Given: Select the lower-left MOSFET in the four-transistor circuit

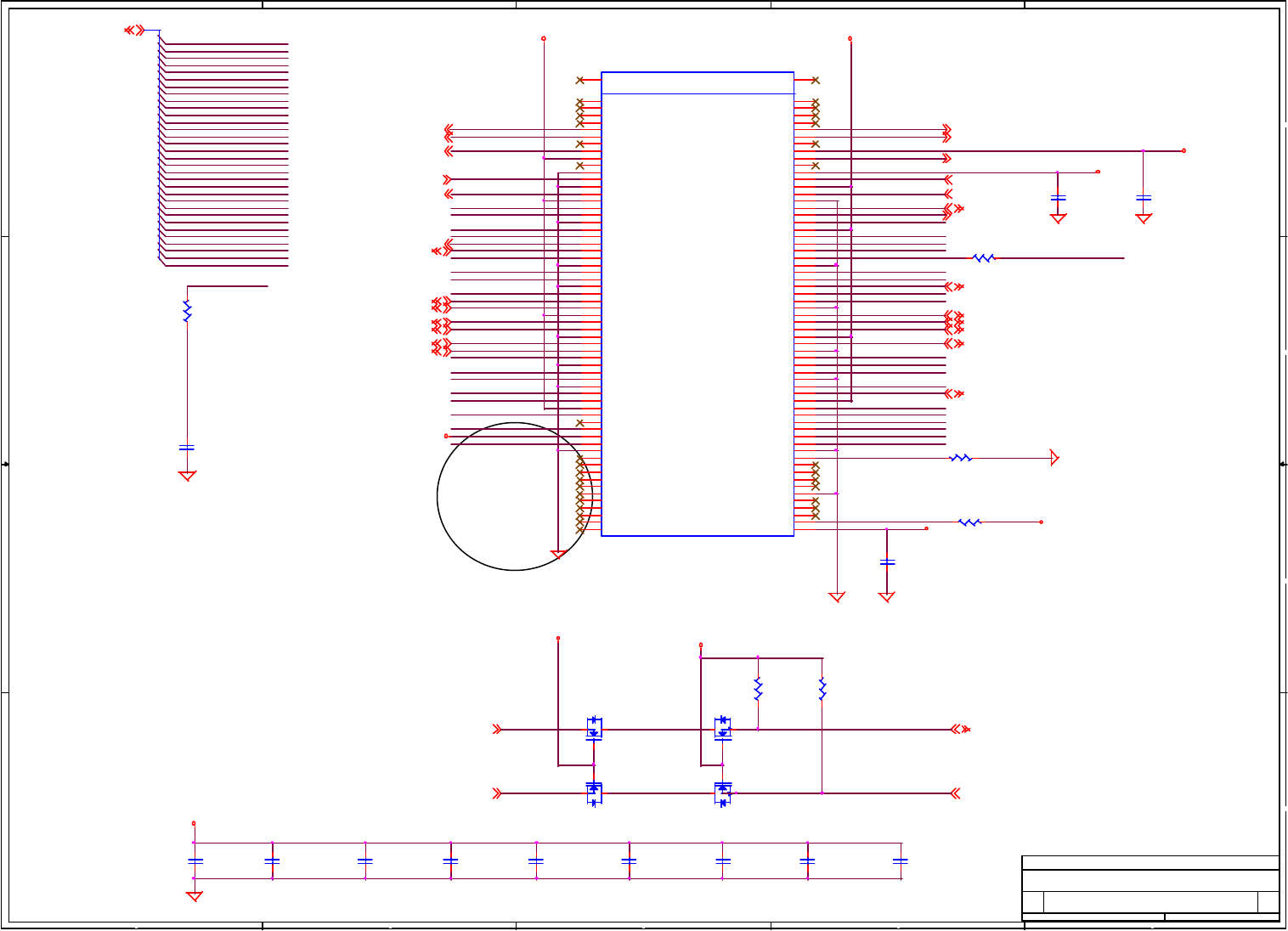Looking at the screenshot, I should click(x=594, y=793).
